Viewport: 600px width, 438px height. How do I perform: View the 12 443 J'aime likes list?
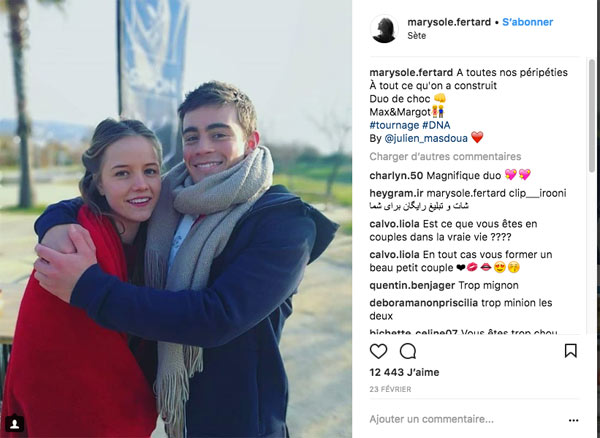(404, 372)
